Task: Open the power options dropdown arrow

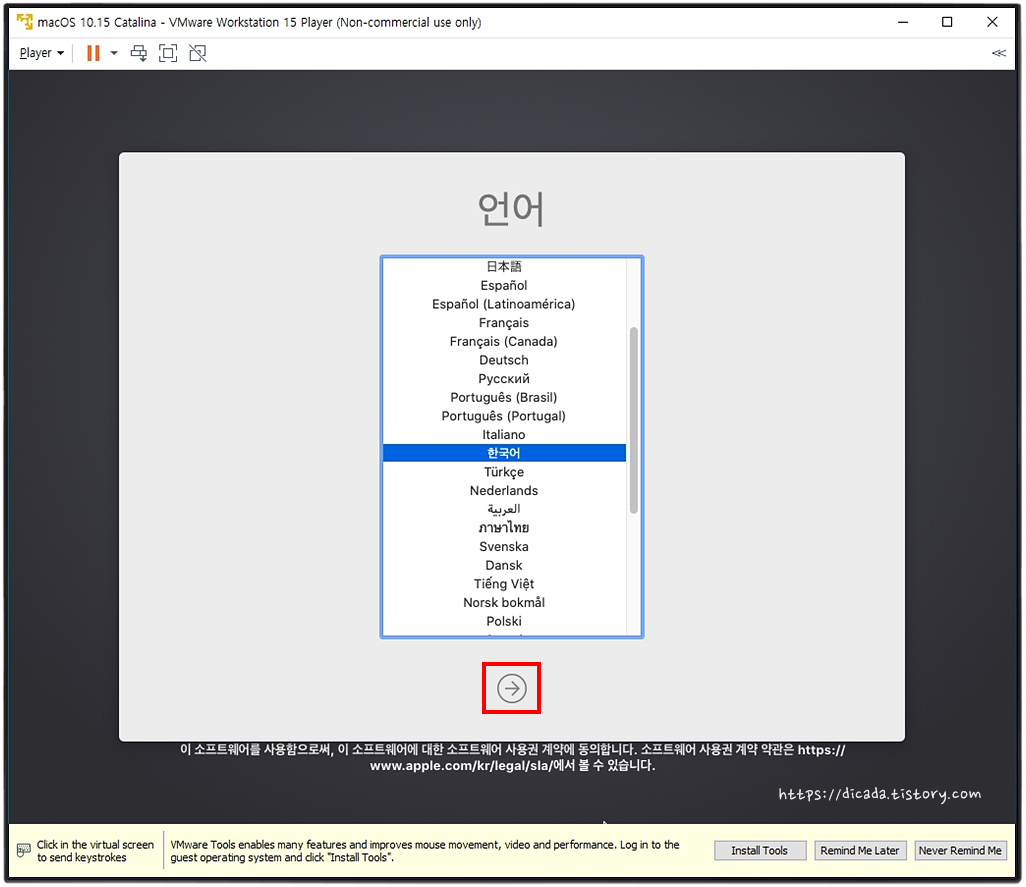Action: point(114,53)
